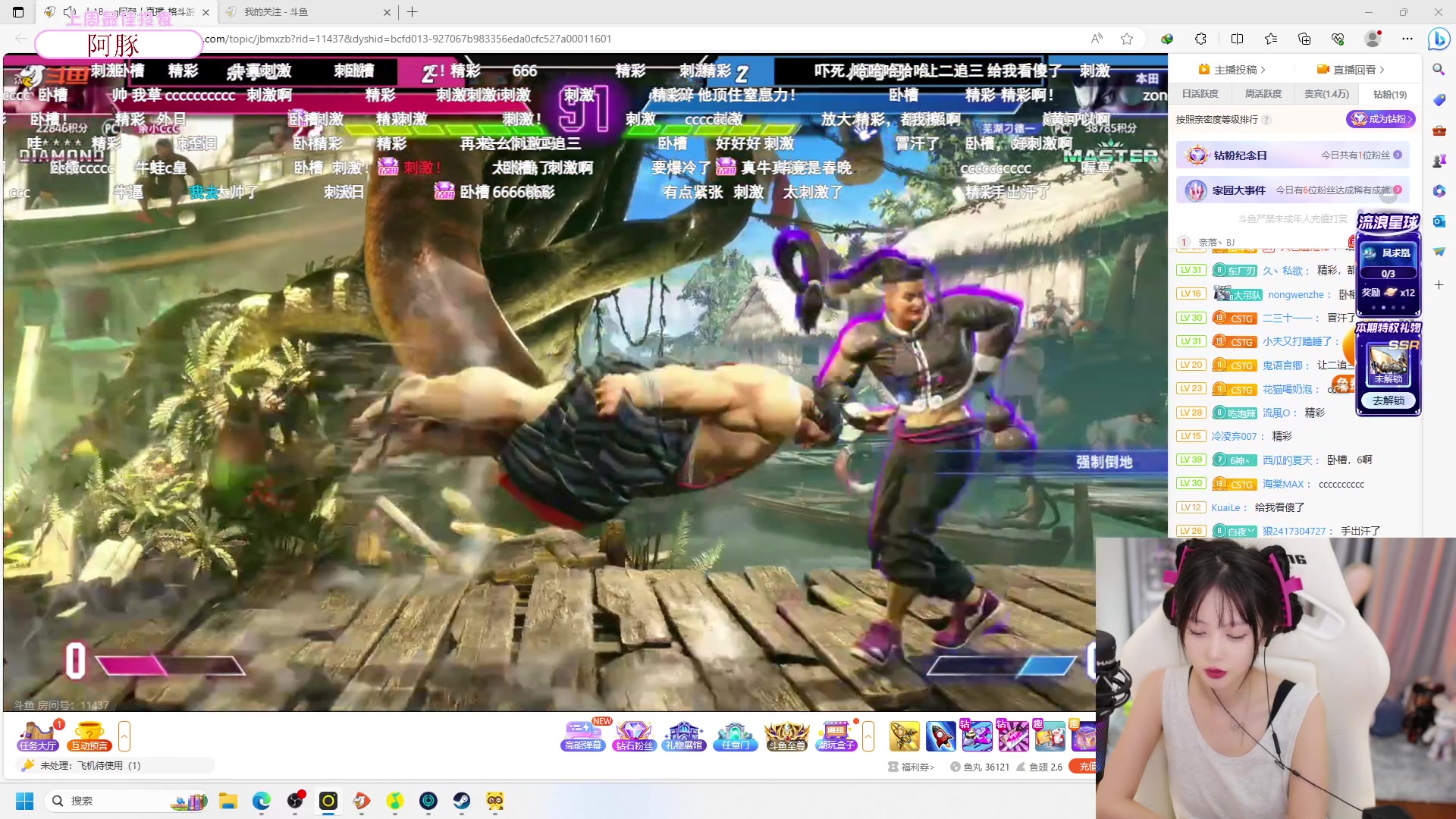Open 直播回看 live replay link
1456x819 pixels.
point(1351,70)
